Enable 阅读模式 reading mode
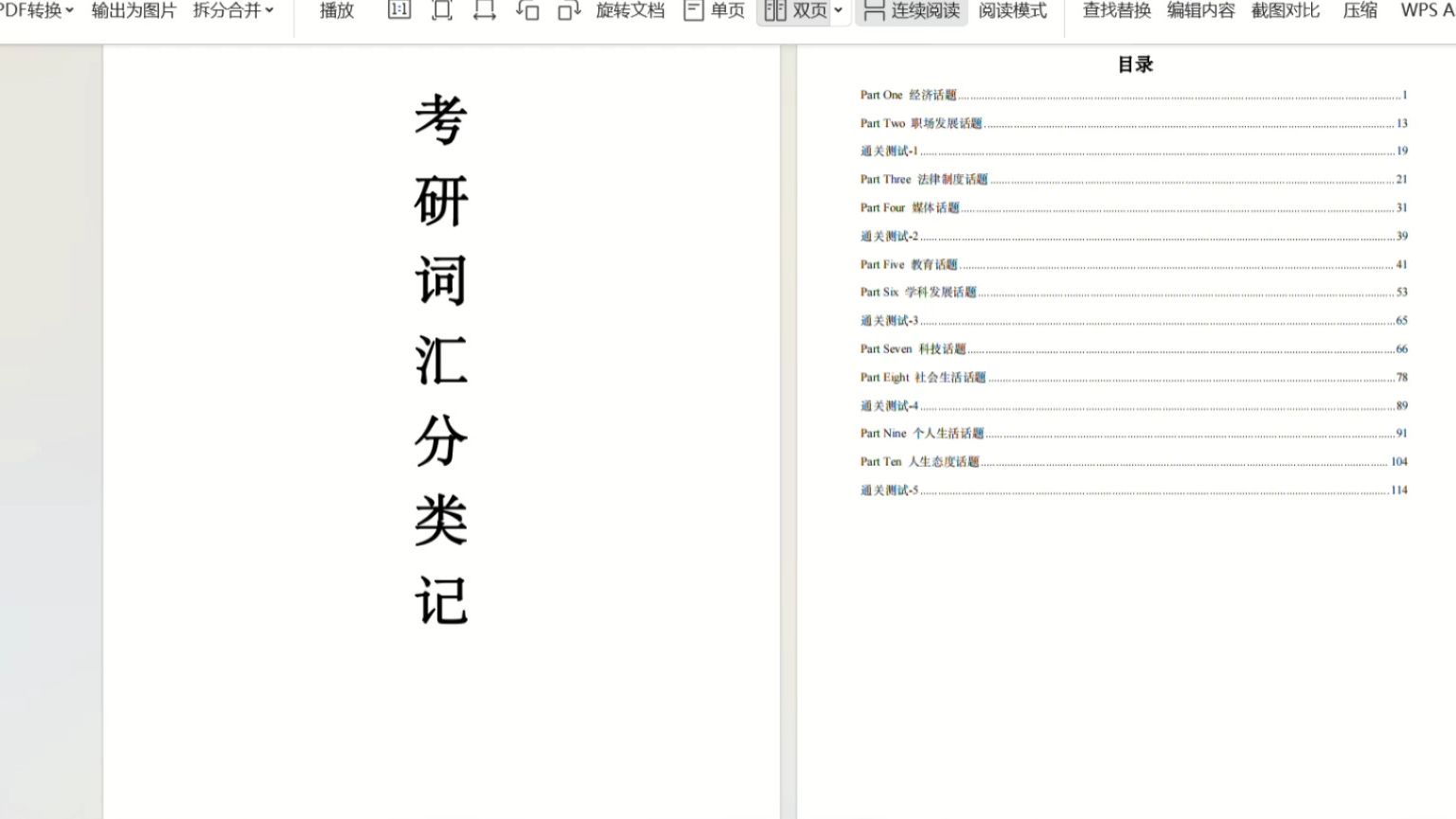Screen dimensions: 1456x819 (1012, 11)
